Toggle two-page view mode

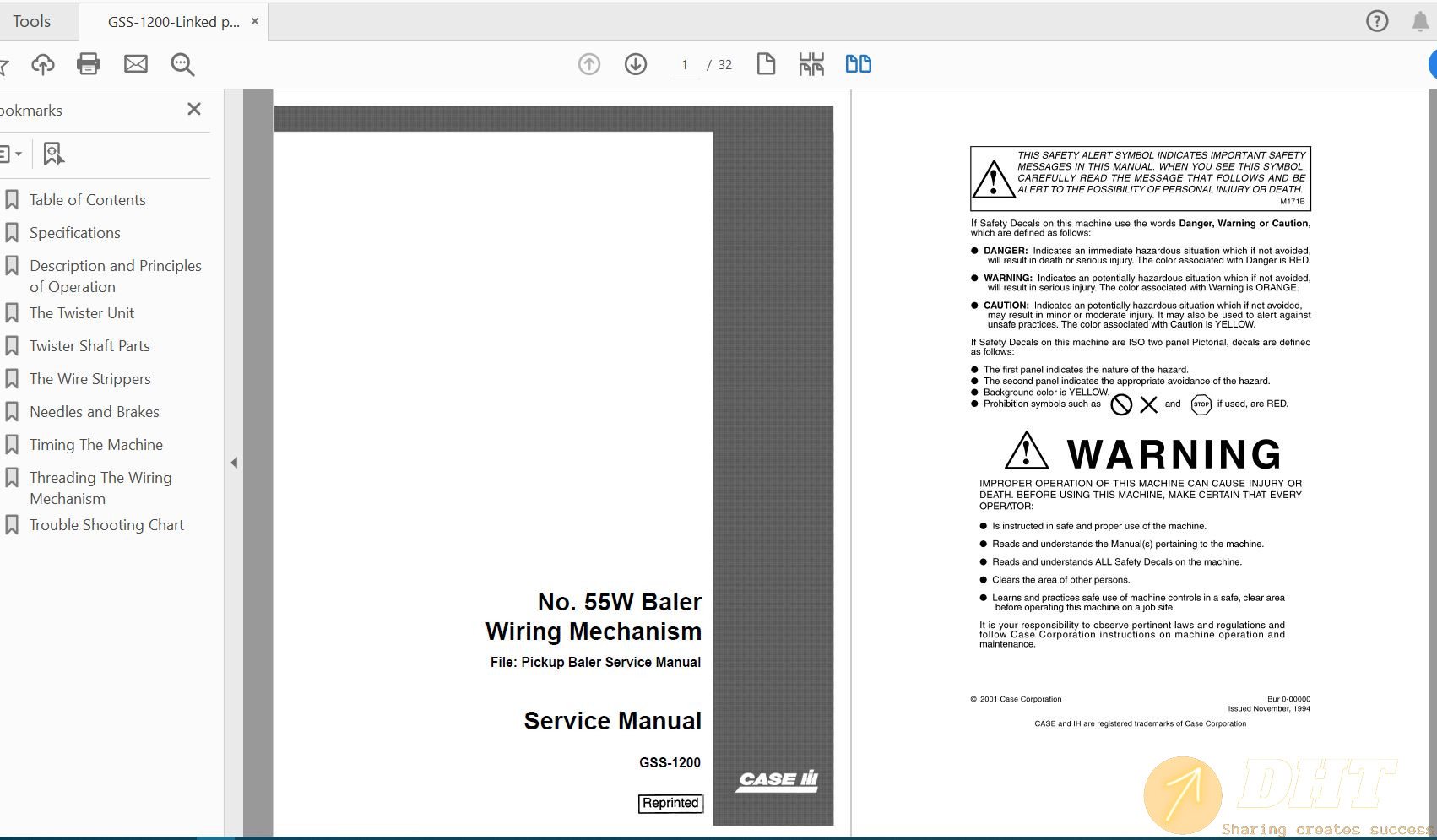tap(858, 64)
